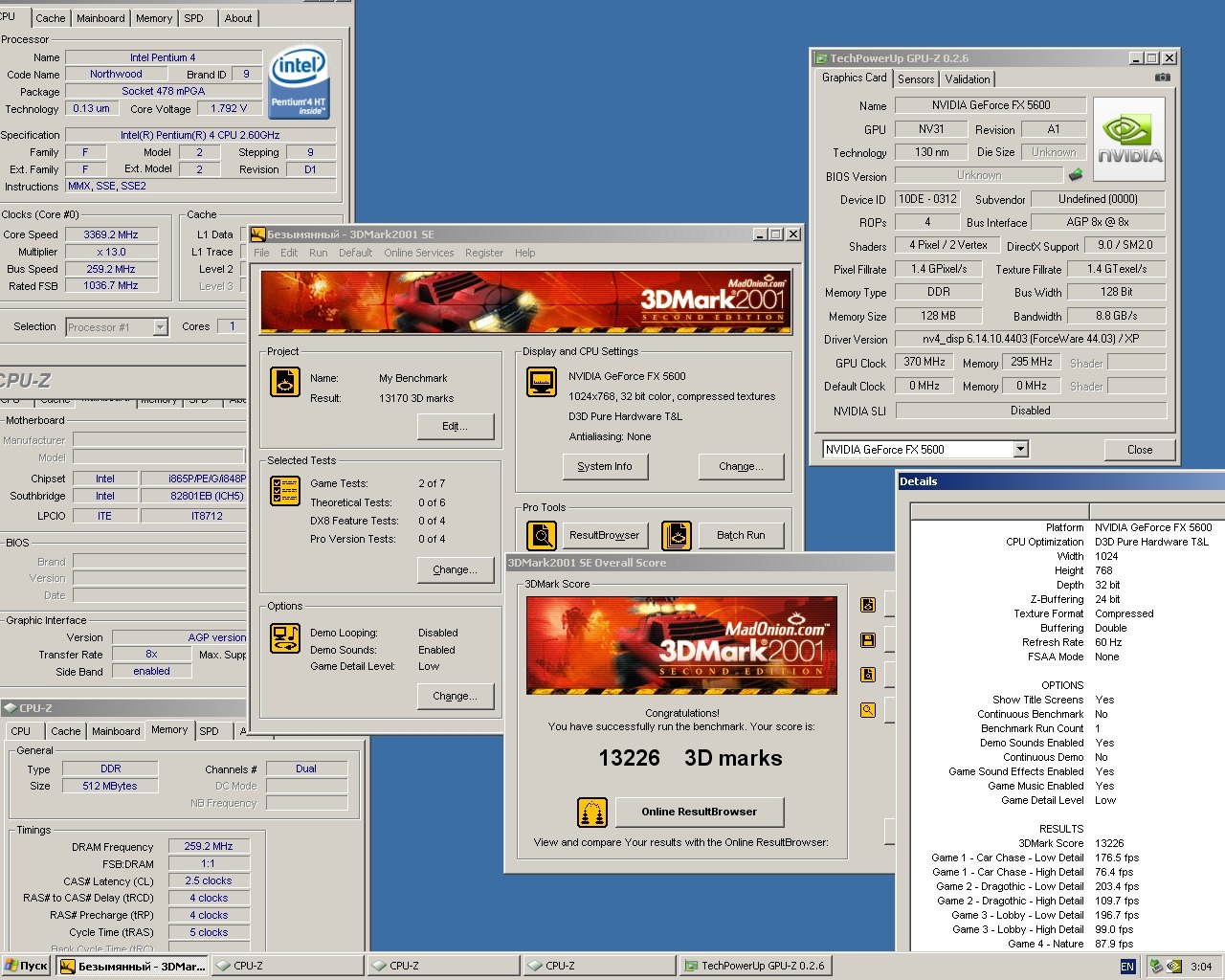Click the Options icon in 3DMark
The width and height of the screenshot is (1225, 980).
point(285,637)
